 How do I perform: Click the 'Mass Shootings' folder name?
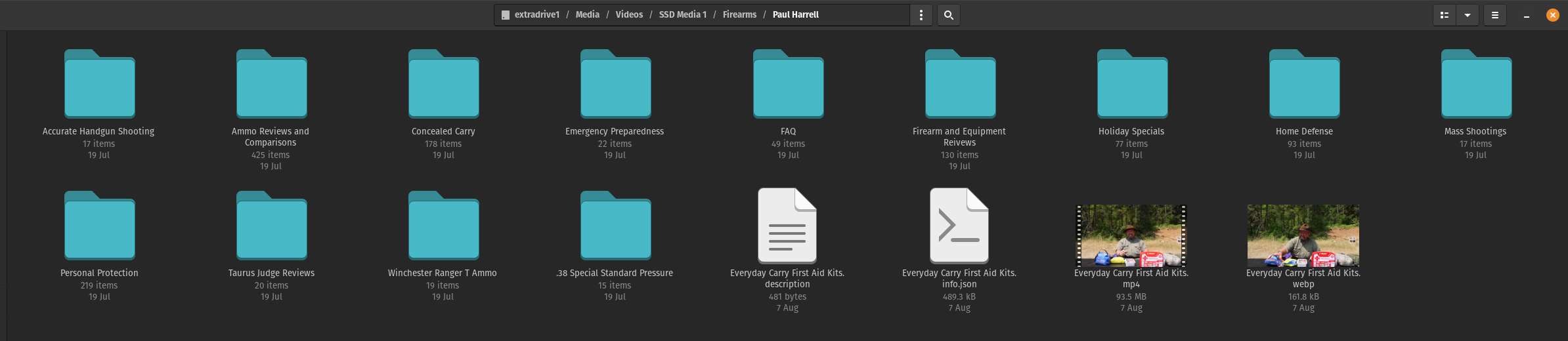[1475, 131]
